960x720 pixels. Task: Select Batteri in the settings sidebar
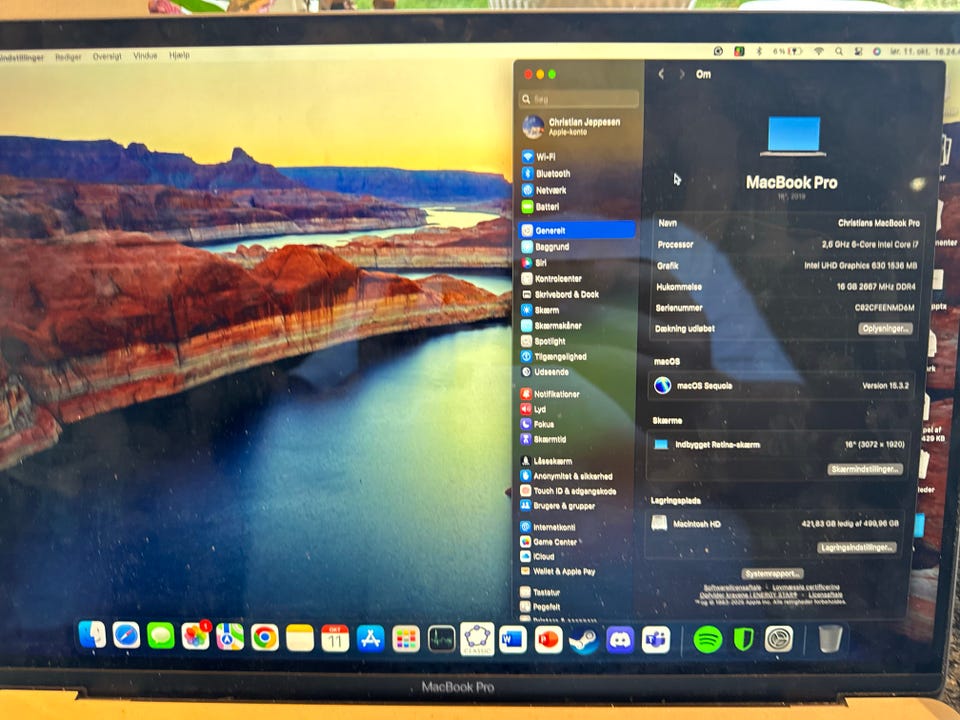pyautogui.click(x=540, y=206)
